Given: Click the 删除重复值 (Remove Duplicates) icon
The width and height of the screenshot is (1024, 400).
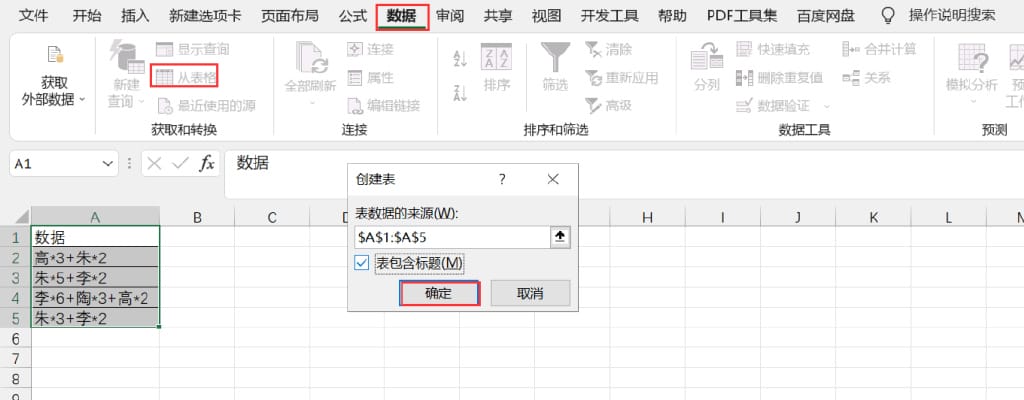Looking at the screenshot, I should [x=745, y=77].
